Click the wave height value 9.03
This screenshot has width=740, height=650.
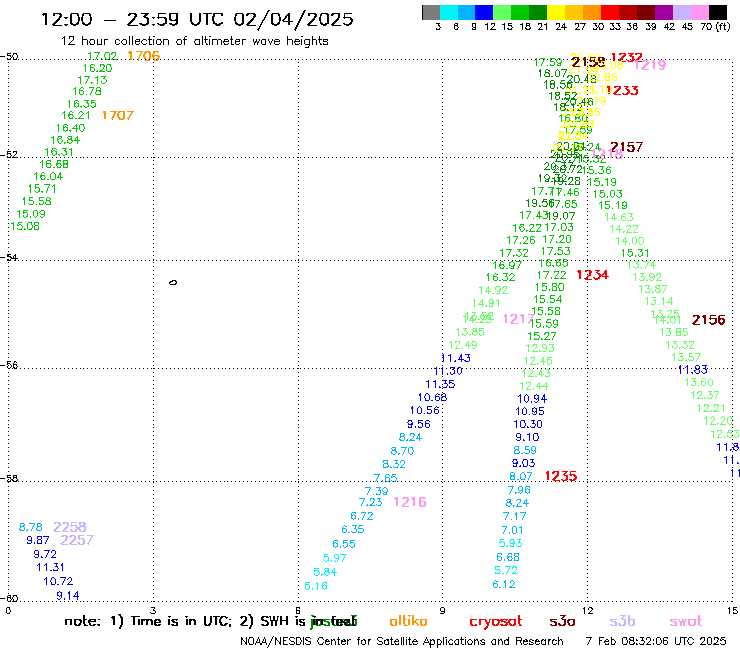(x=523, y=463)
